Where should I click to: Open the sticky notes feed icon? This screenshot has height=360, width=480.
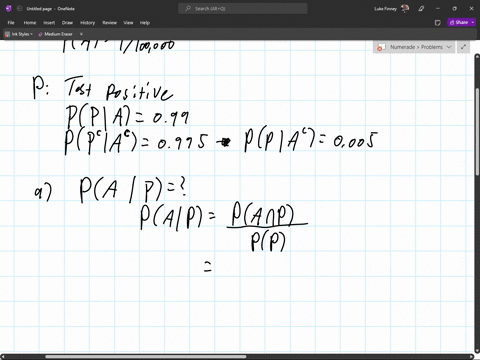pyautogui.click(x=438, y=23)
